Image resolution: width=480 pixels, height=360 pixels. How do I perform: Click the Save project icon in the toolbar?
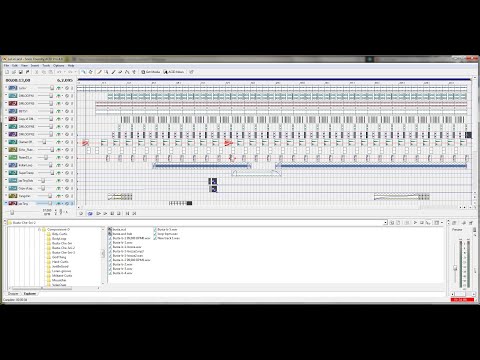click(x=21, y=72)
